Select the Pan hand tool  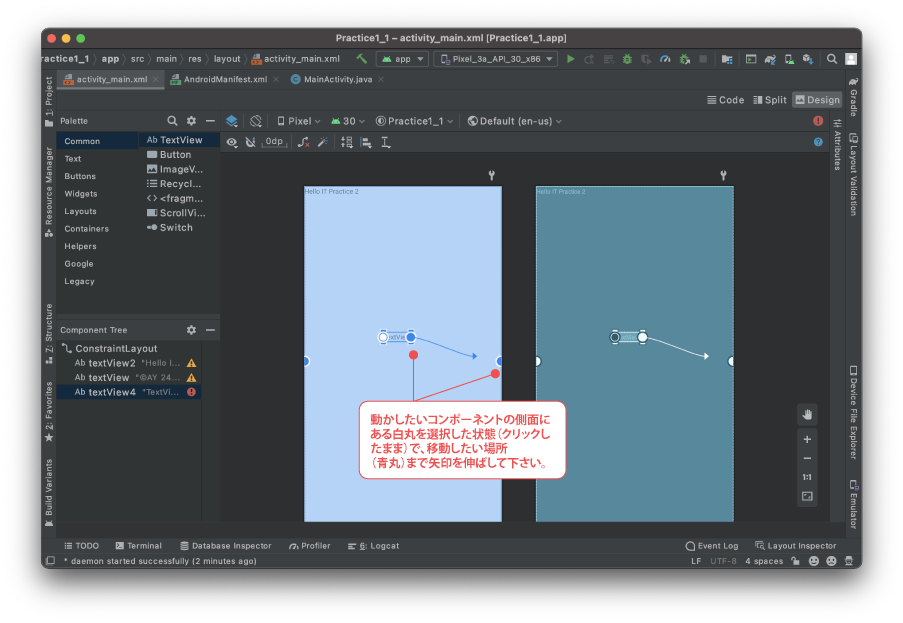pyautogui.click(x=807, y=415)
